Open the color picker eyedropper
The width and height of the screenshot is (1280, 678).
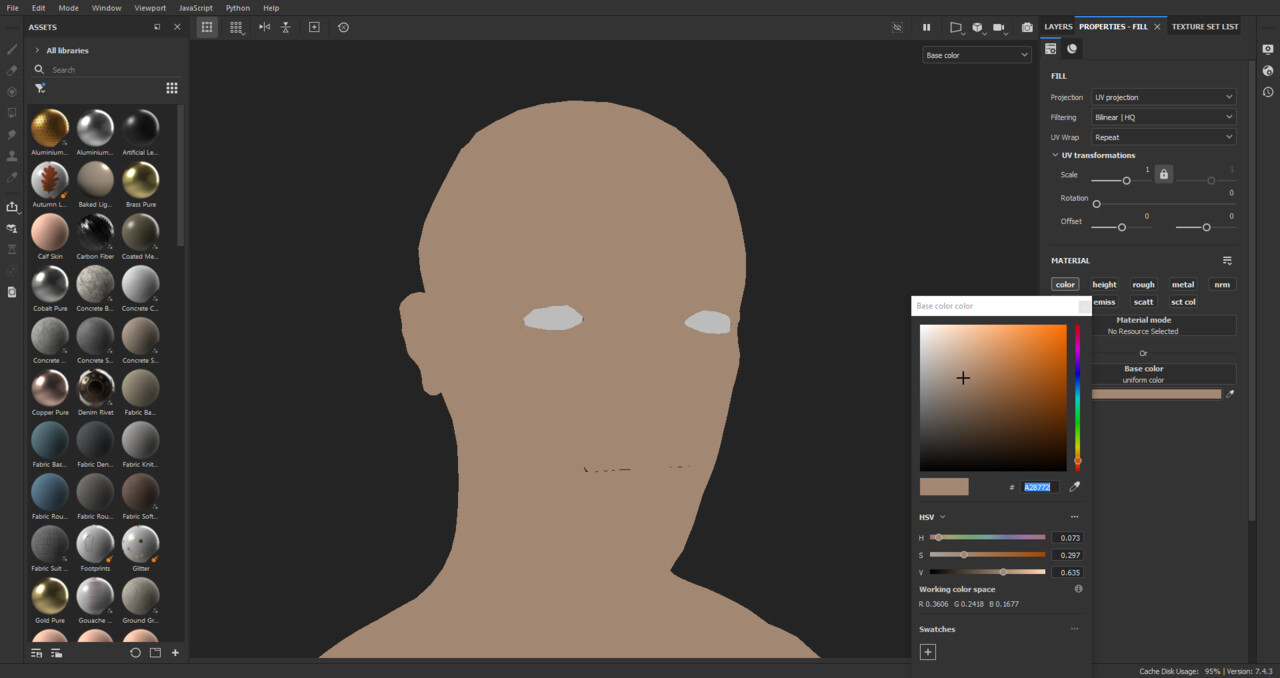(1074, 486)
